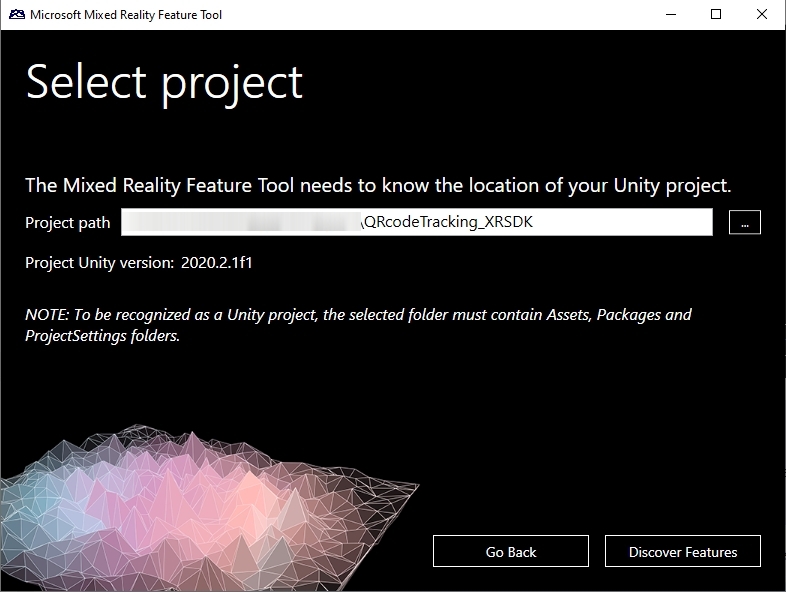
Task: Click sentence about location of your Unity project
Action: click(x=378, y=185)
